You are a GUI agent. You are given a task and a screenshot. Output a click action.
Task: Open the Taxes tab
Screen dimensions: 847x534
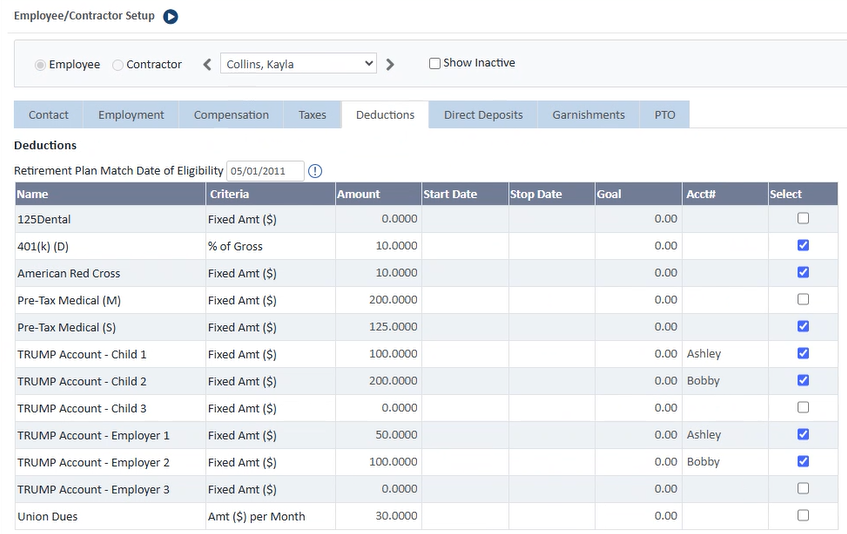pos(312,114)
